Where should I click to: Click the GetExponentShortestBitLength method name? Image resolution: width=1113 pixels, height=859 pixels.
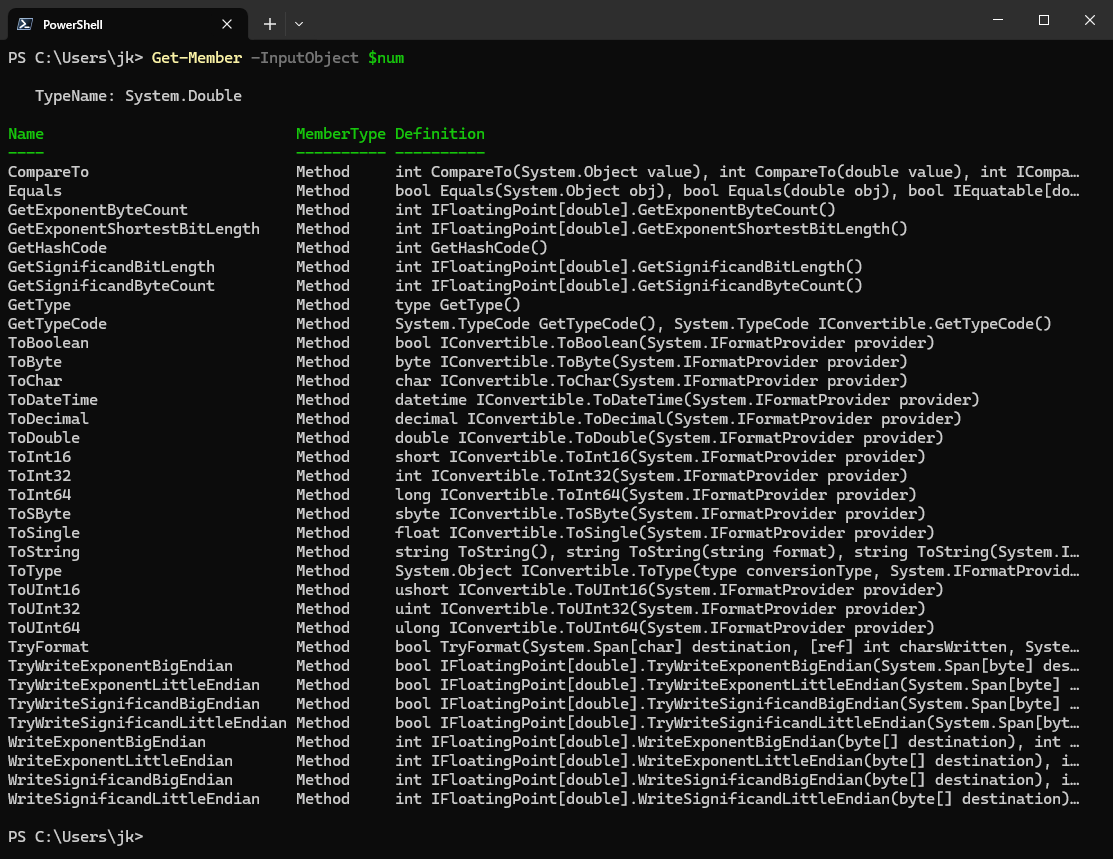tap(133, 229)
